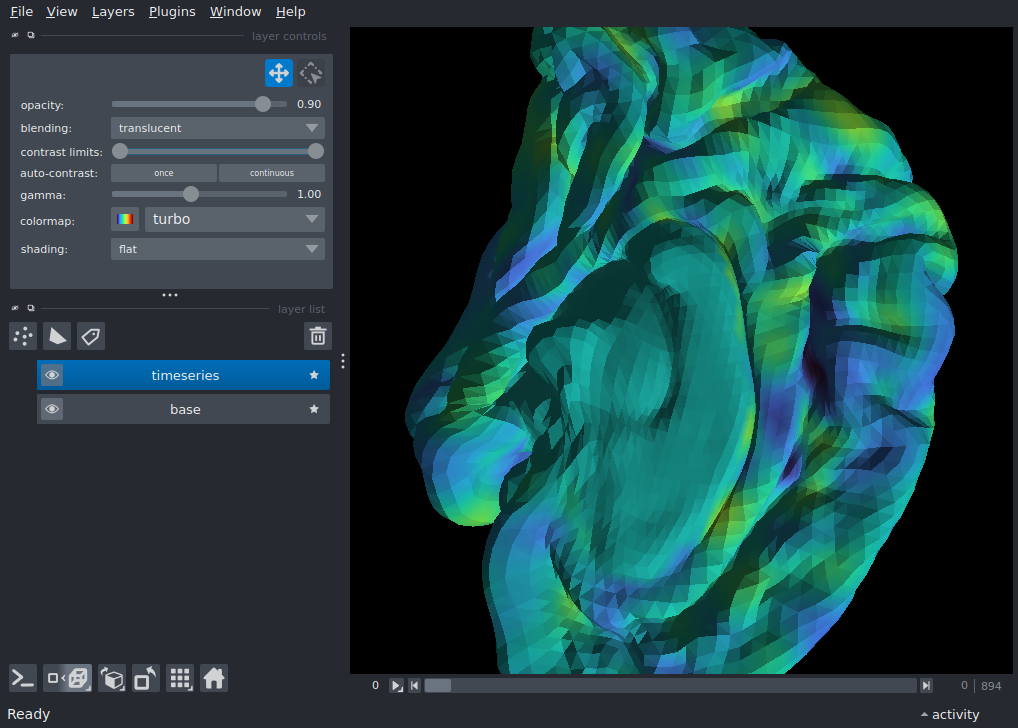Open the Layers menu
This screenshot has height=728, width=1018.
tap(113, 12)
